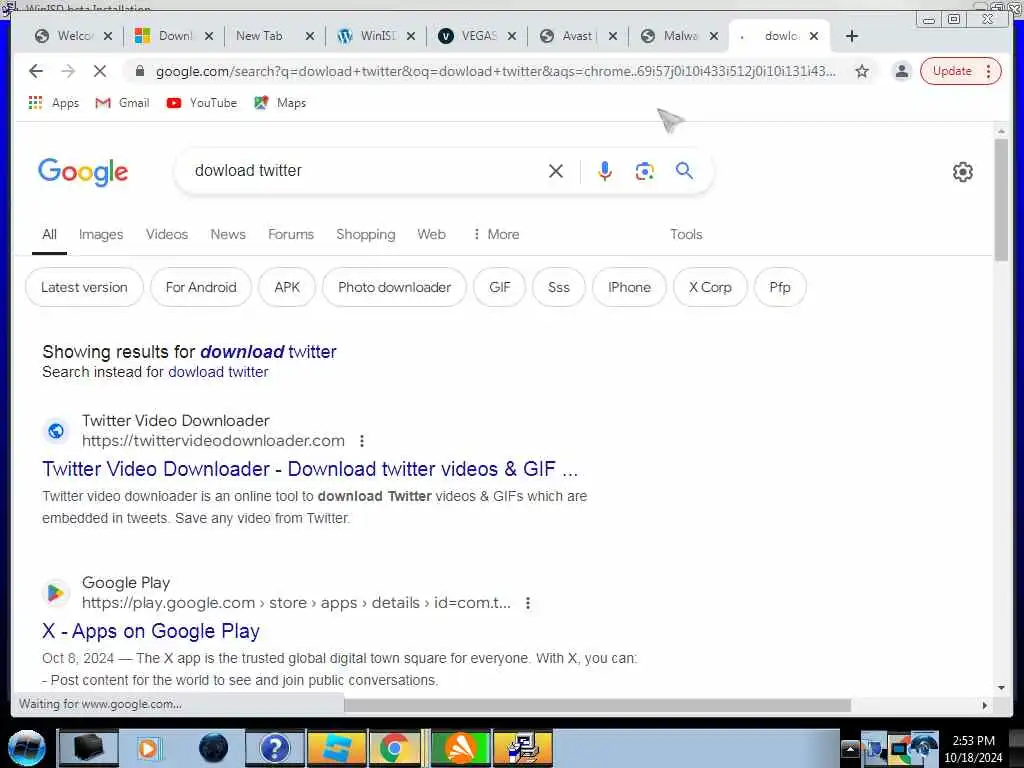
Task: Select the 'Sss' suggestion chip
Action: tap(558, 287)
